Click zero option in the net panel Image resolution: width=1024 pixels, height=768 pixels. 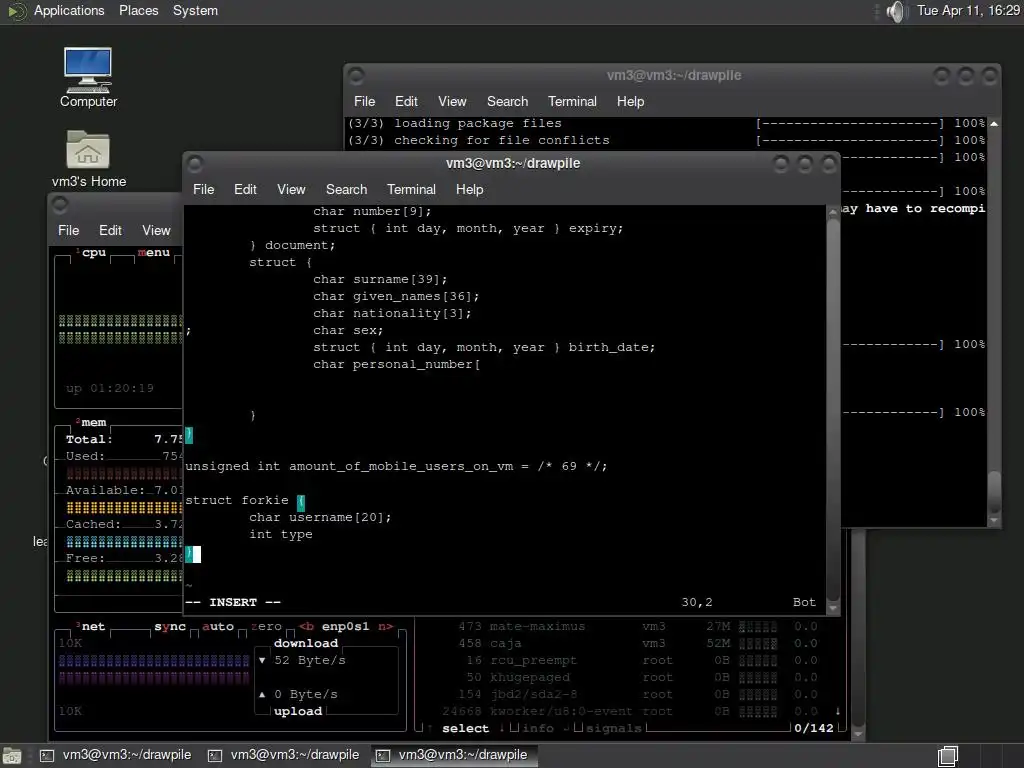pyautogui.click(x=266, y=626)
